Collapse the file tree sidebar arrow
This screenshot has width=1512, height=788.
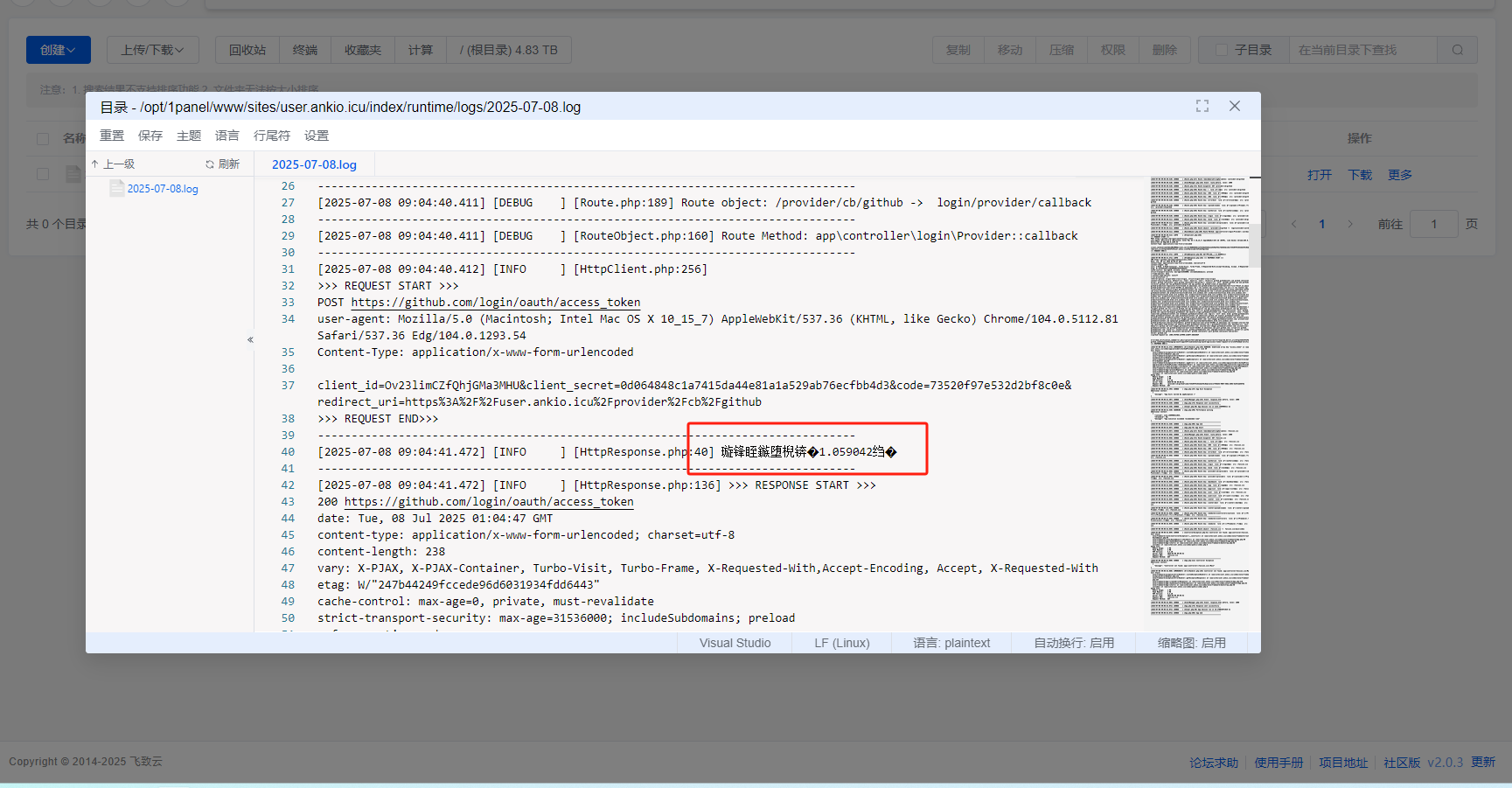[250, 339]
